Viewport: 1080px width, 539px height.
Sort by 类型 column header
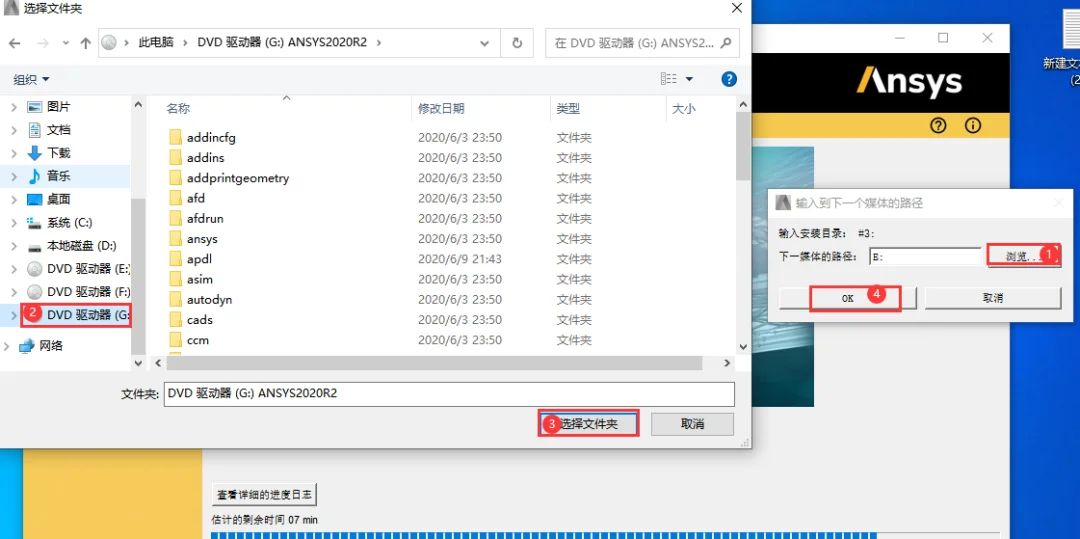tap(568, 108)
